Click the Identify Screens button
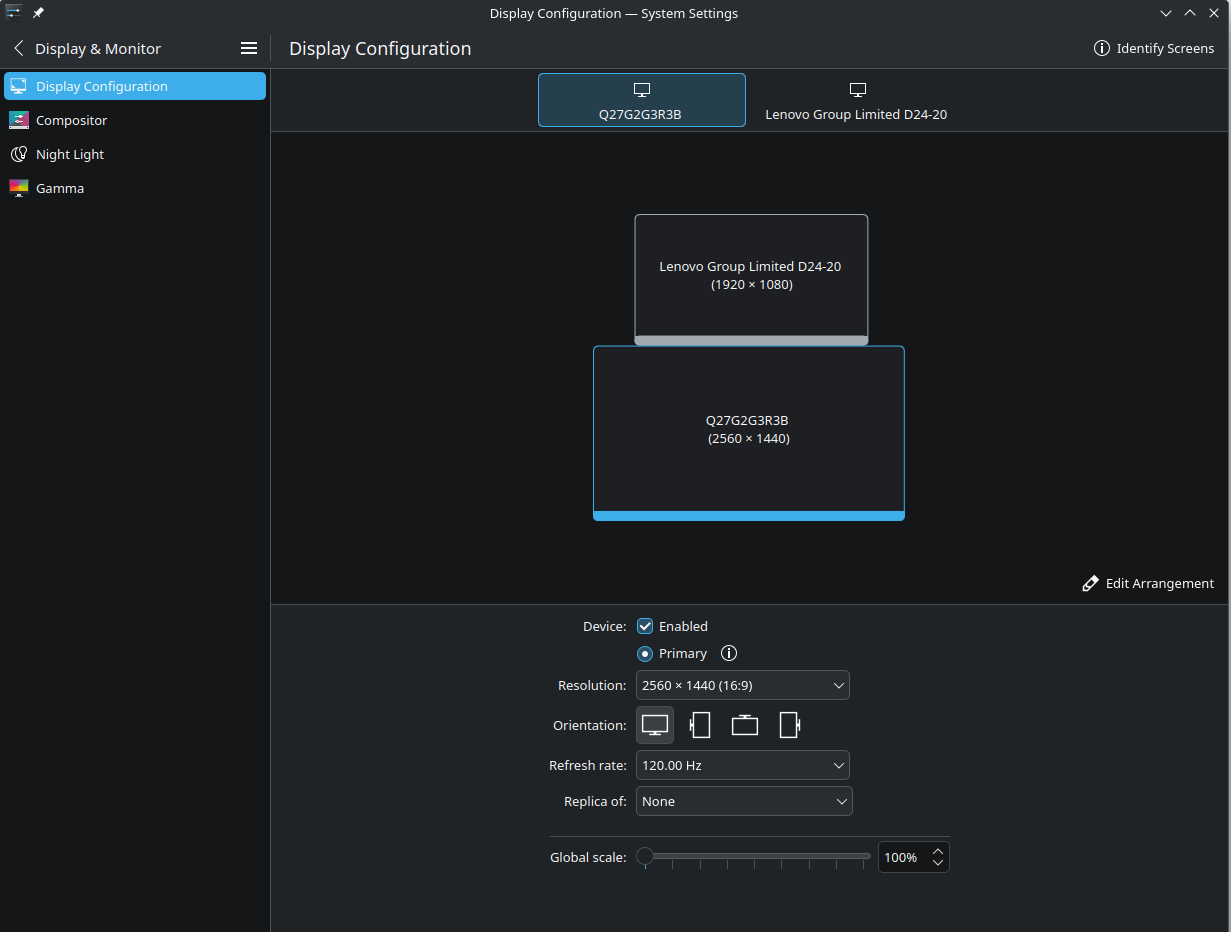This screenshot has width=1231, height=932. pos(1154,48)
